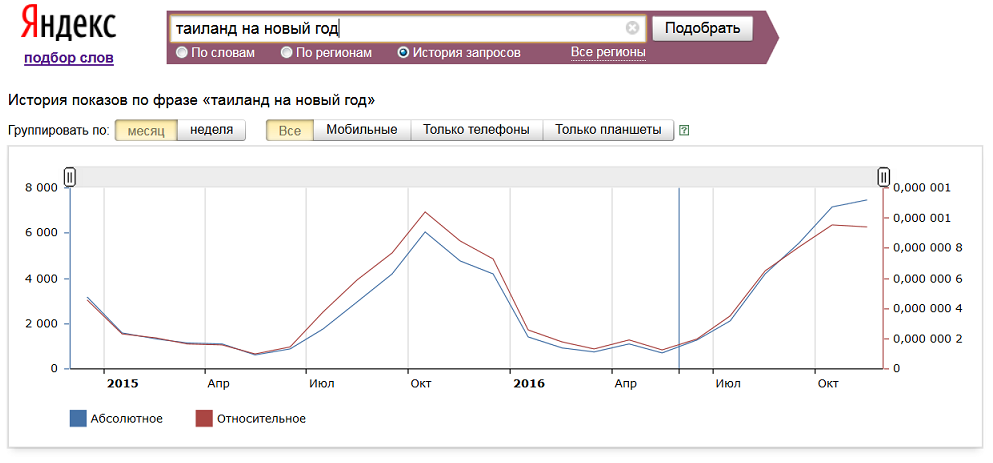Toggle the red Относительное legend swatch
This screenshot has height=463, width=993.
(204, 419)
